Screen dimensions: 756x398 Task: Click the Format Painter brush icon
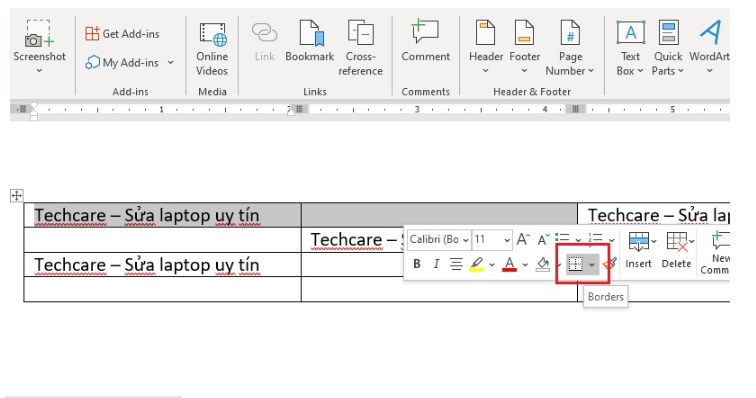609,264
